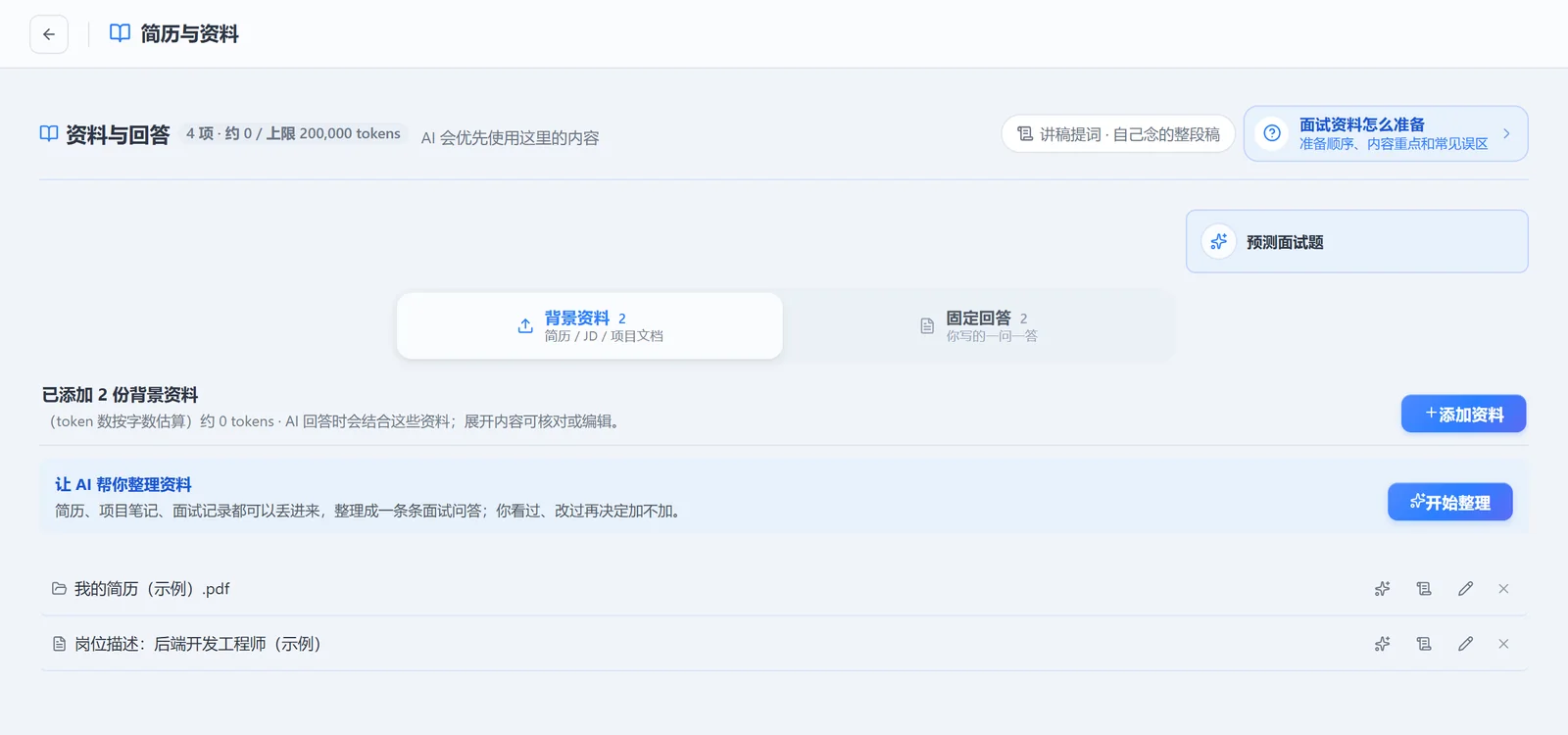Image resolution: width=1568 pixels, height=735 pixels.
Task: Click the 4 项 · 约 0 / 上限 200,000 tokens badge
Action: 293,133
